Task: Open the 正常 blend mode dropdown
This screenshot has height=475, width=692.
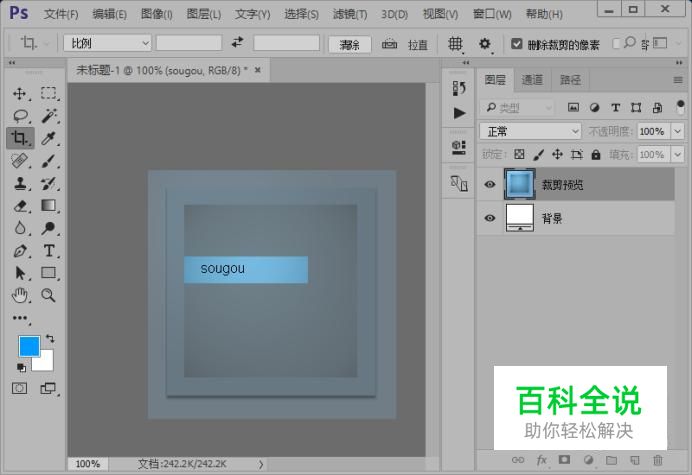Action: point(530,131)
